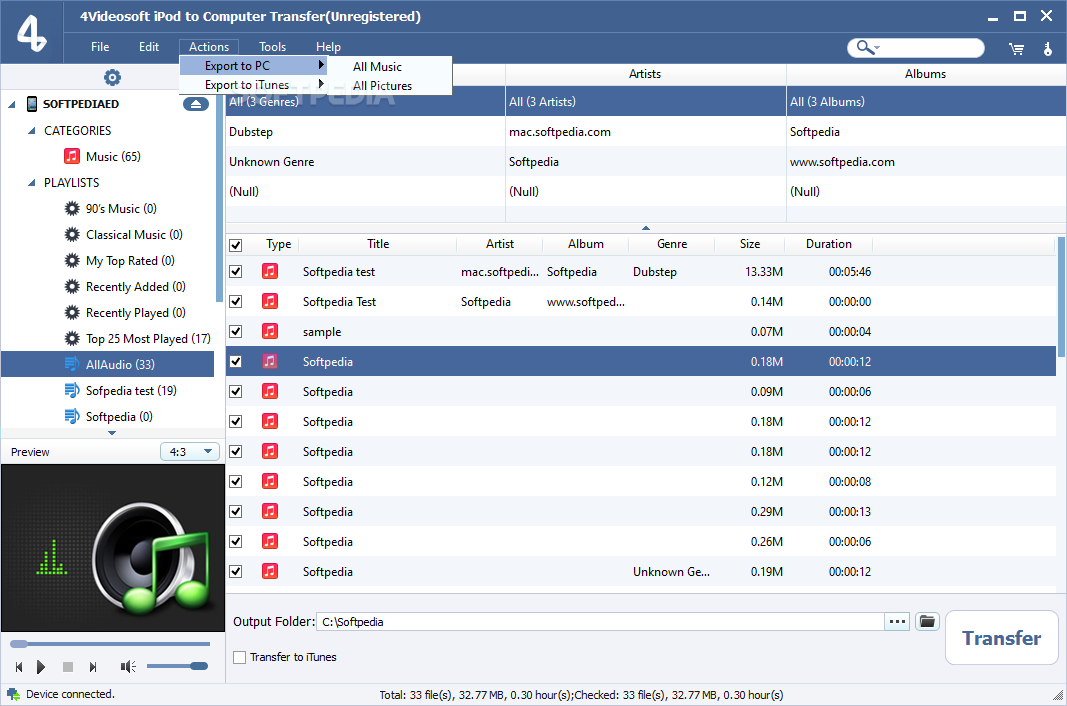The image size is (1067, 706).
Task: Click the Music (65) category icon
Action: tap(71, 157)
